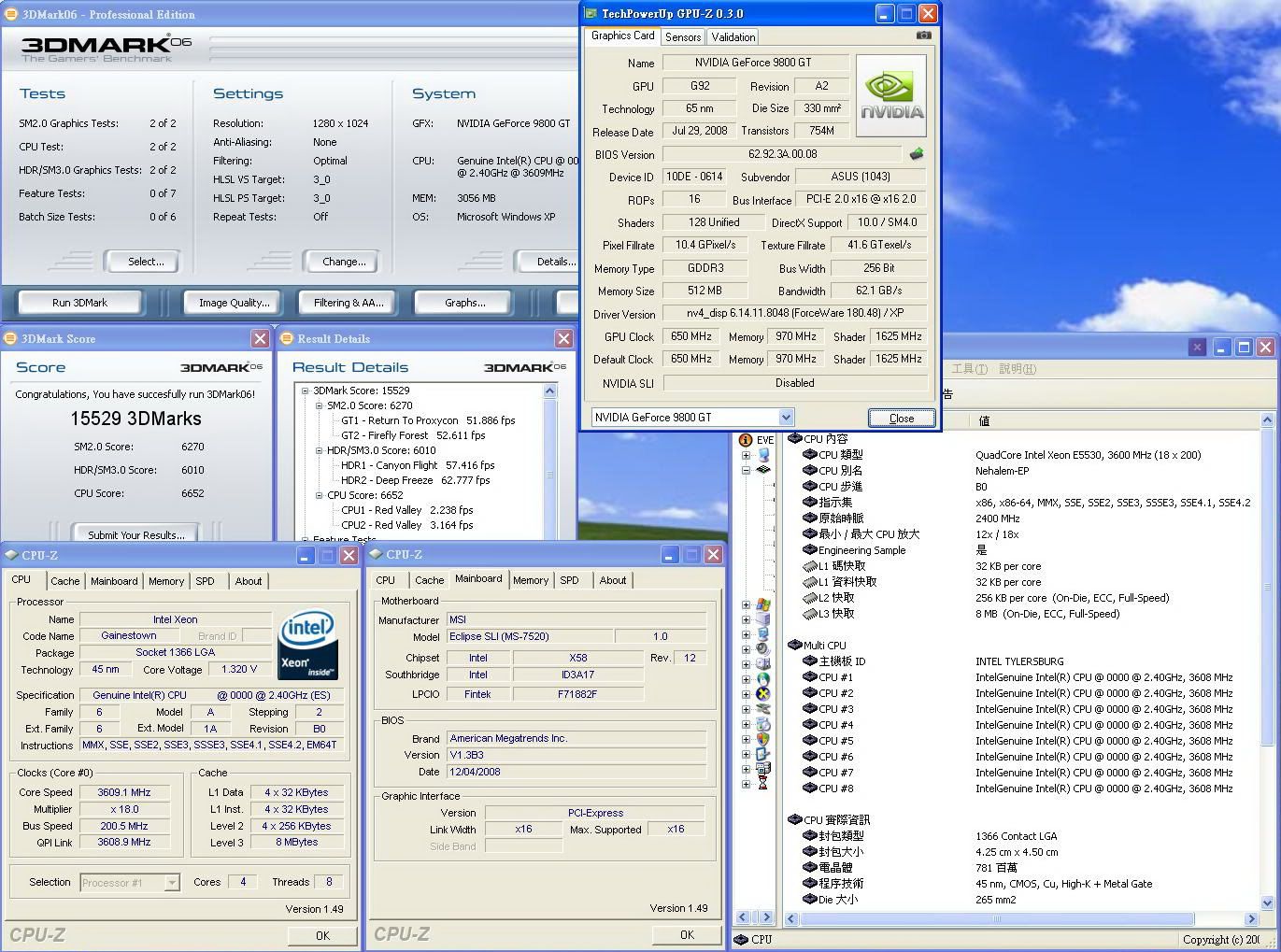Image resolution: width=1281 pixels, height=952 pixels.
Task: Expand the Windows operating system node in EVEREST tree
Action: 747,604
